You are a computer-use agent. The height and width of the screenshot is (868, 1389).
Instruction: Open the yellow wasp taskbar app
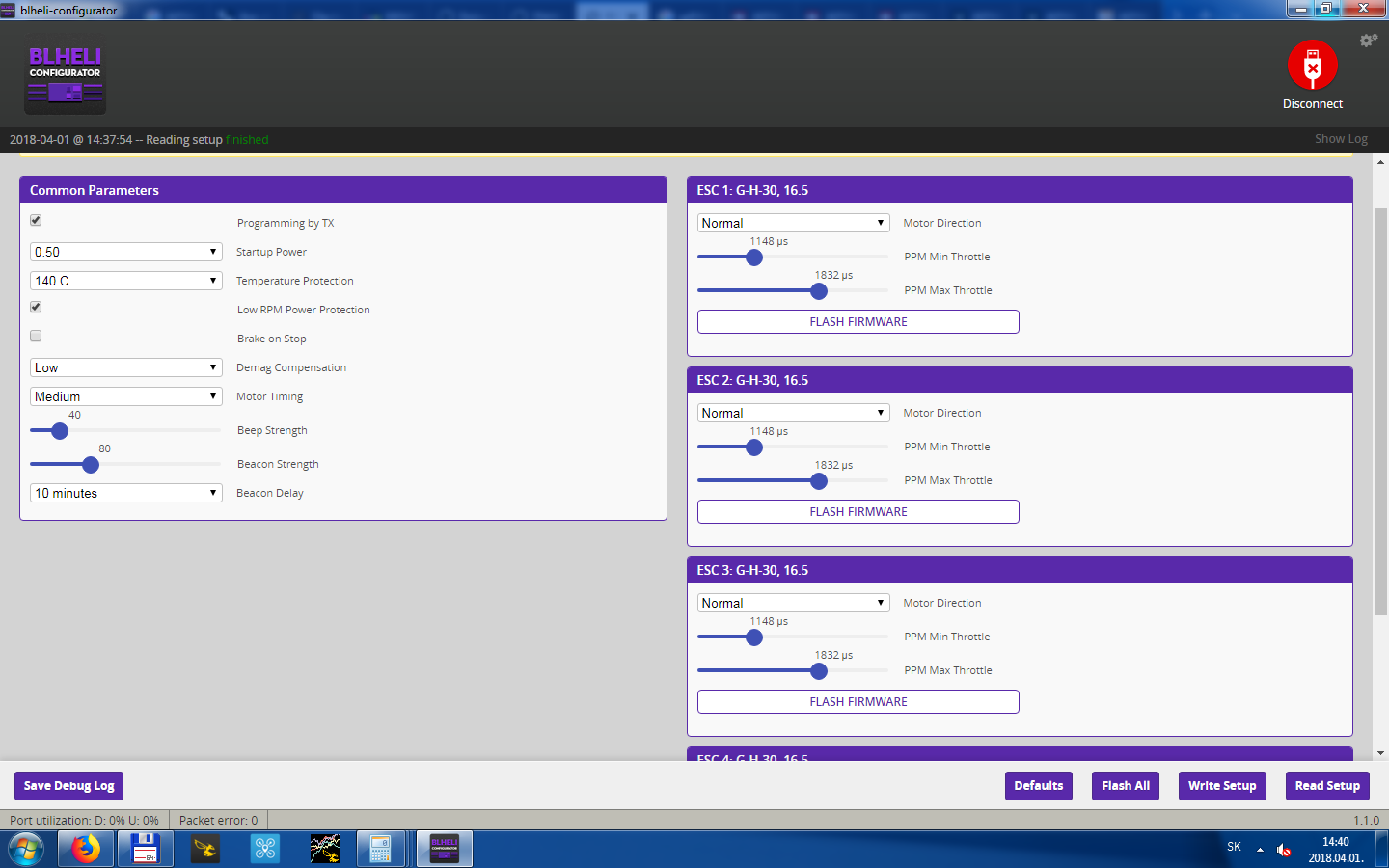205,850
